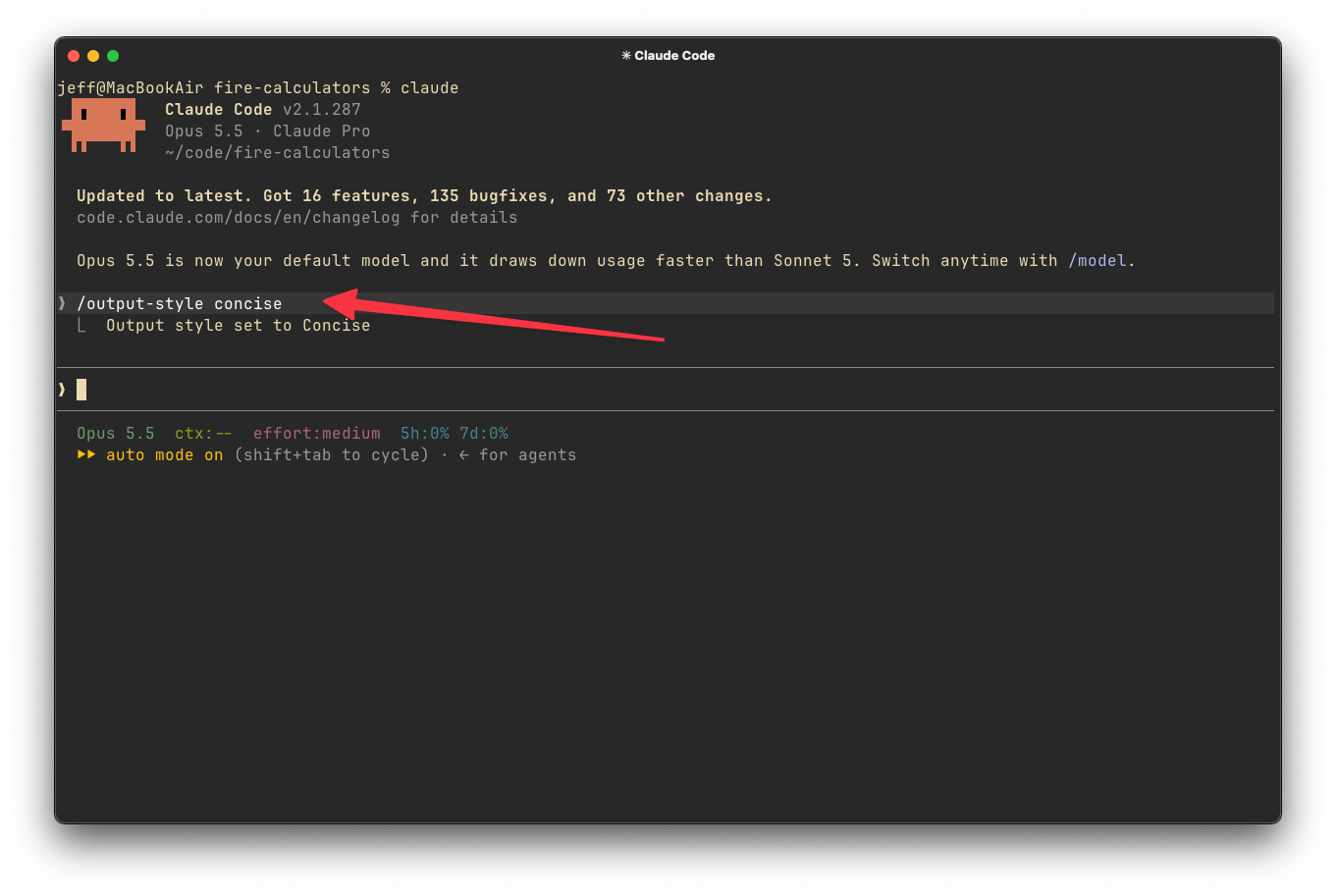Click the Claude Code pixel mascot logo
The width and height of the screenshot is (1336, 896).
tap(103, 126)
